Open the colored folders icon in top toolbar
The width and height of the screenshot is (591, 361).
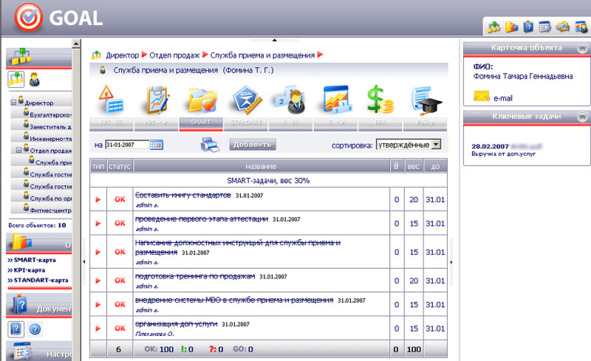(511, 27)
